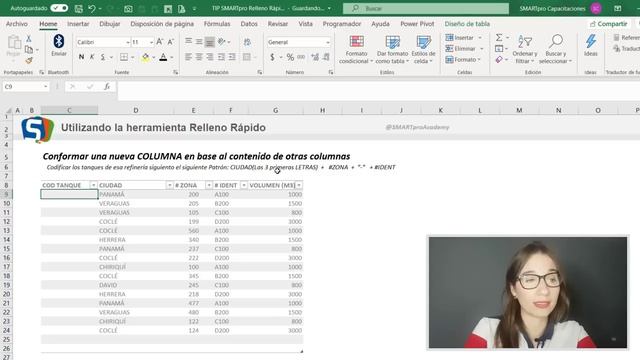Switch to the Datos tab
The width and height of the screenshot is (640, 360).
(x=249, y=24)
